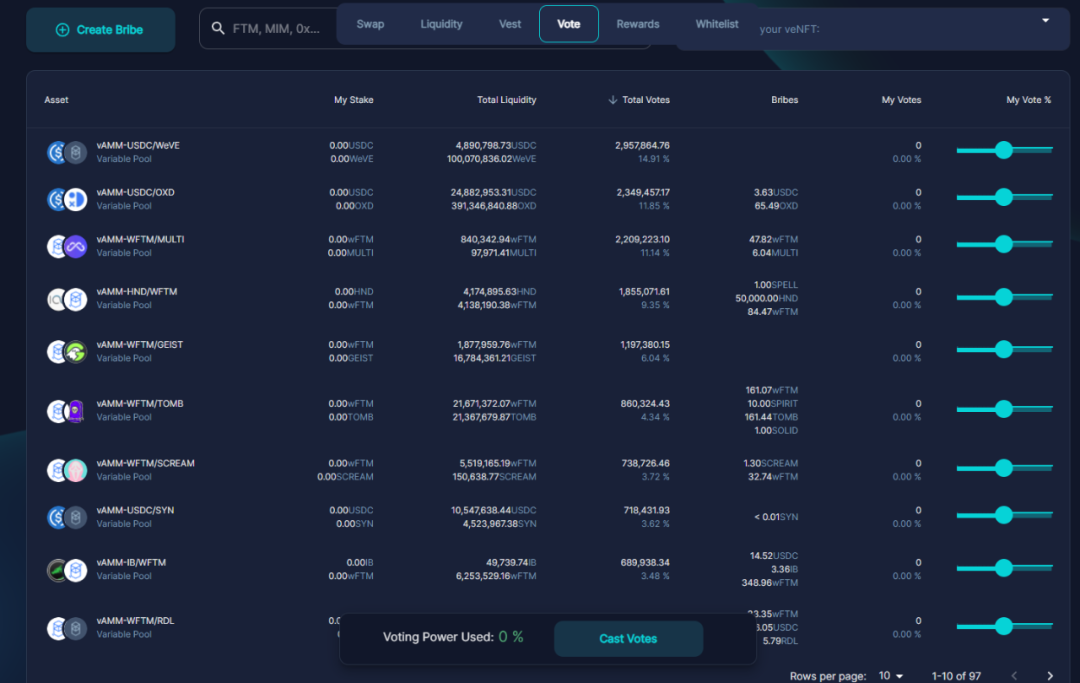Switch to the Swap tab
This screenshot has height=683, width=1080.
click(x=370, y=24)
